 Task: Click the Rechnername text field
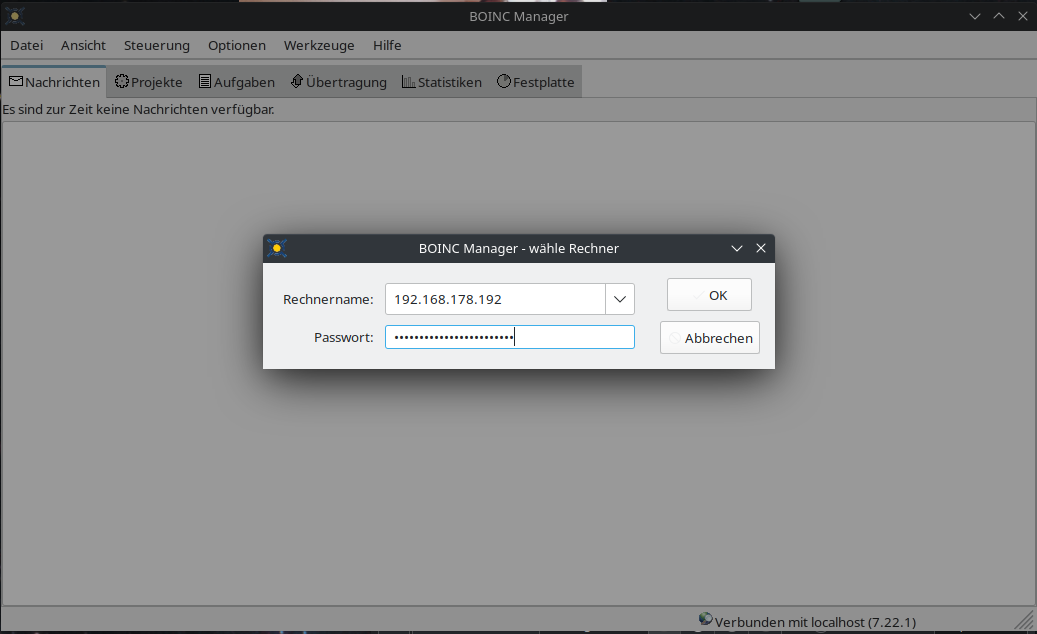pyautogui.click(x=495, y=299)
